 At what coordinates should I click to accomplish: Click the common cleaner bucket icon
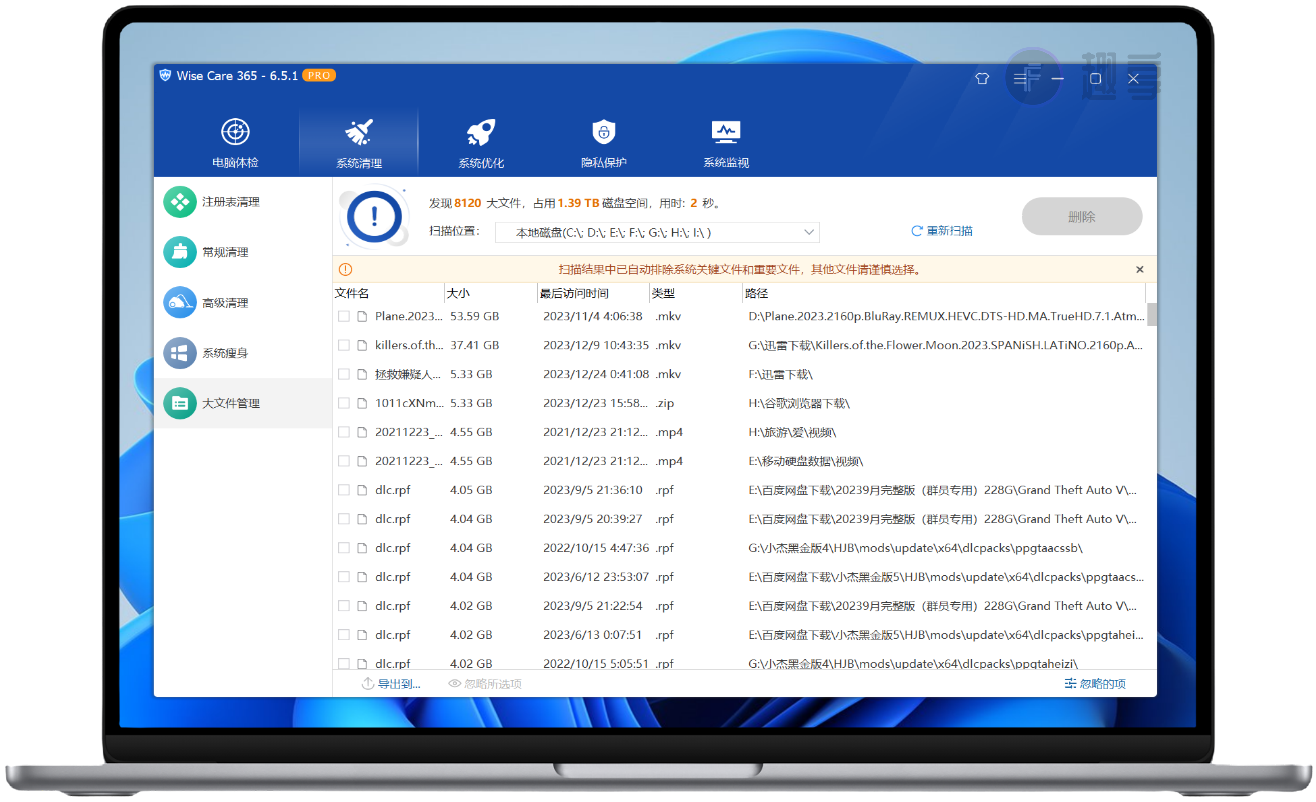click(180, 252)
